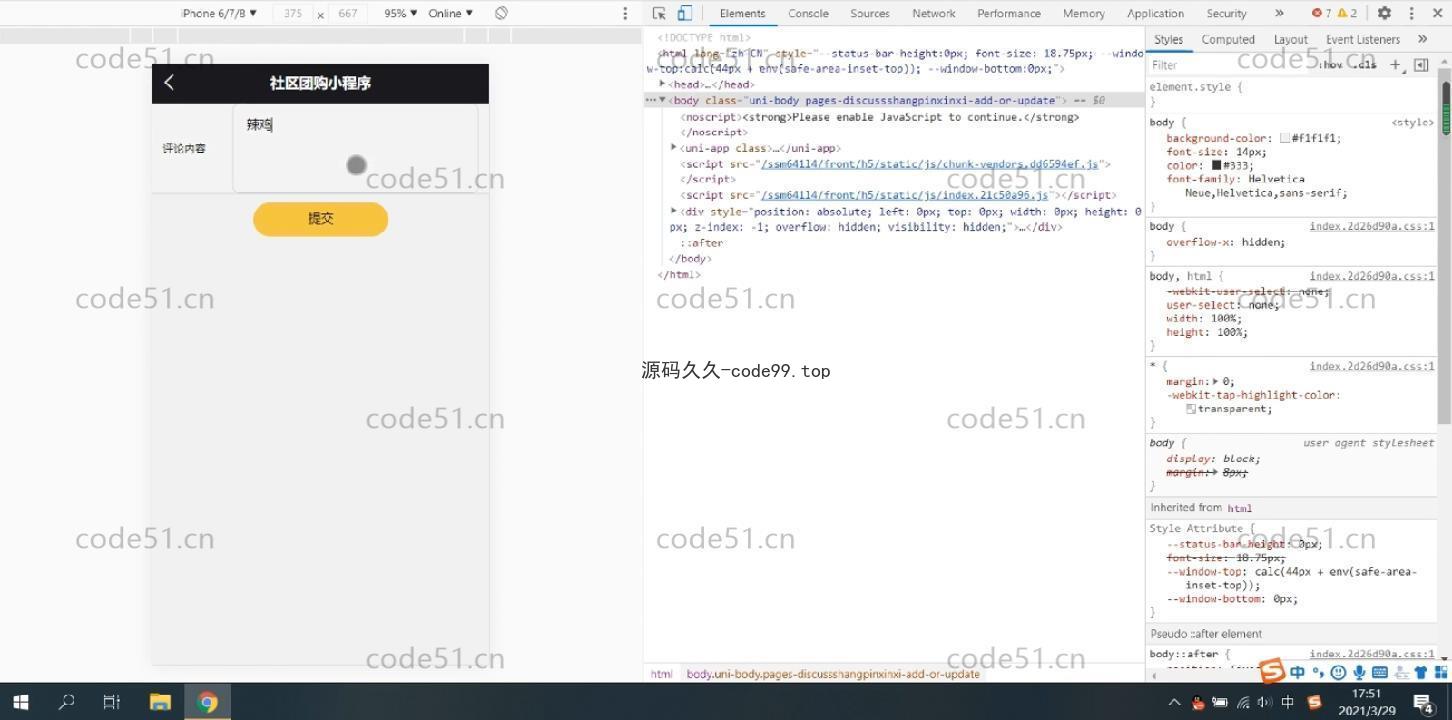Image resolution: width=1452 pixels, height=720 pixels.
Task: Open the index.21c50a96.js script link
Action: [x=904, y=195]
